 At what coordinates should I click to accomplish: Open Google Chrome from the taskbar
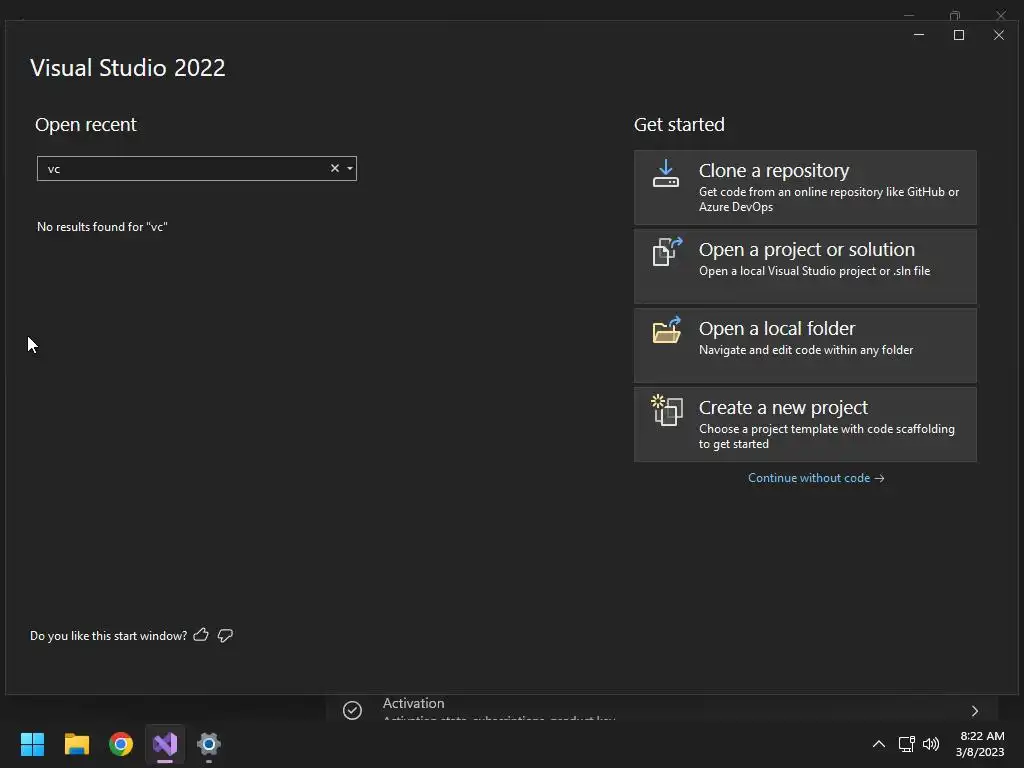tap(121, 744)
